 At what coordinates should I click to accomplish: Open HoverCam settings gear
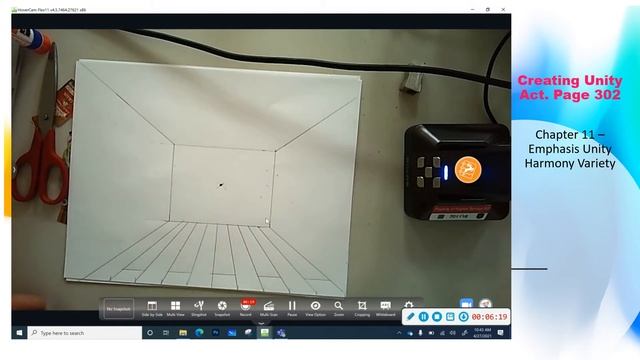coord(409,305)
